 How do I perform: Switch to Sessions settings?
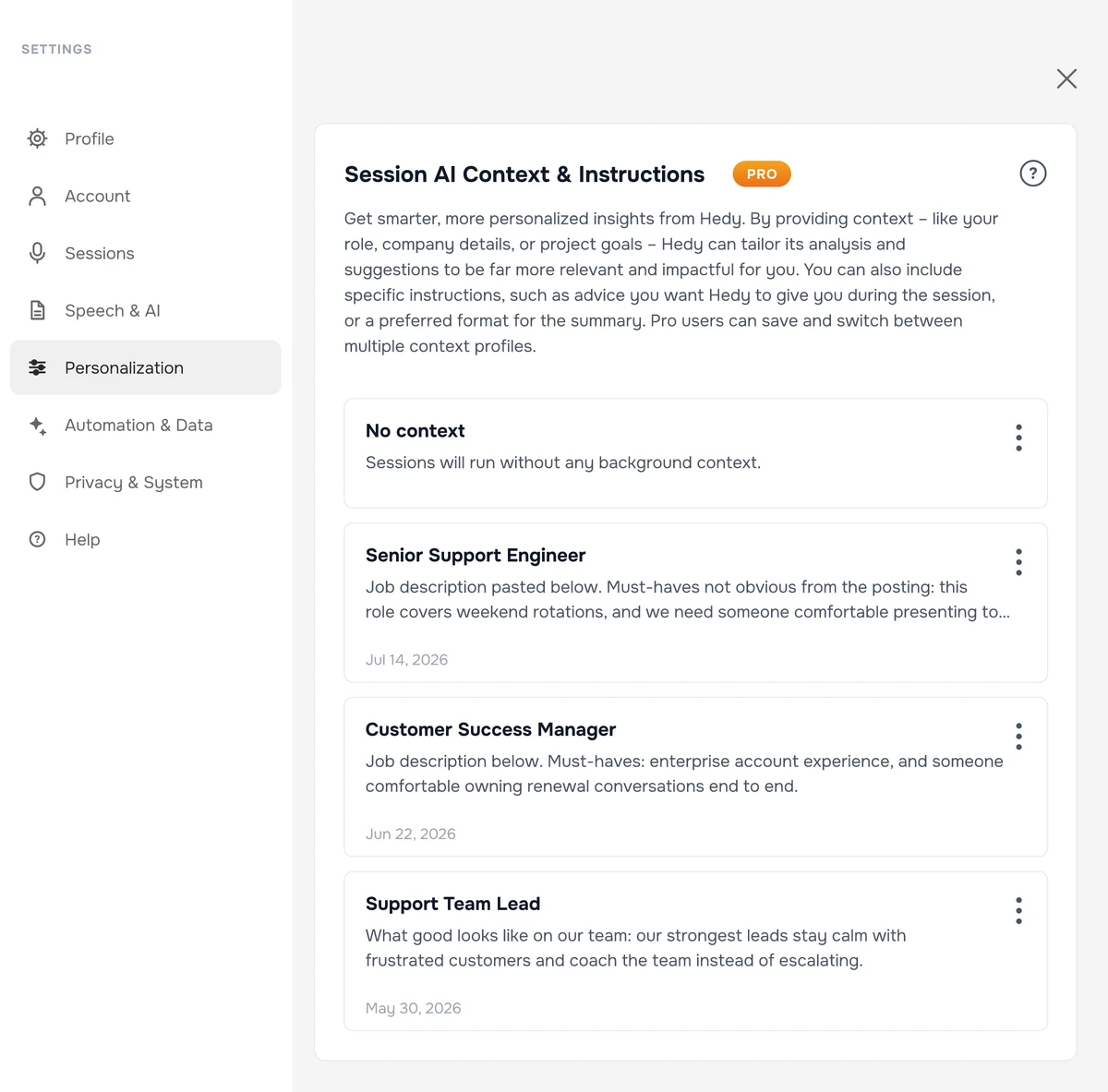click(145, 253)
